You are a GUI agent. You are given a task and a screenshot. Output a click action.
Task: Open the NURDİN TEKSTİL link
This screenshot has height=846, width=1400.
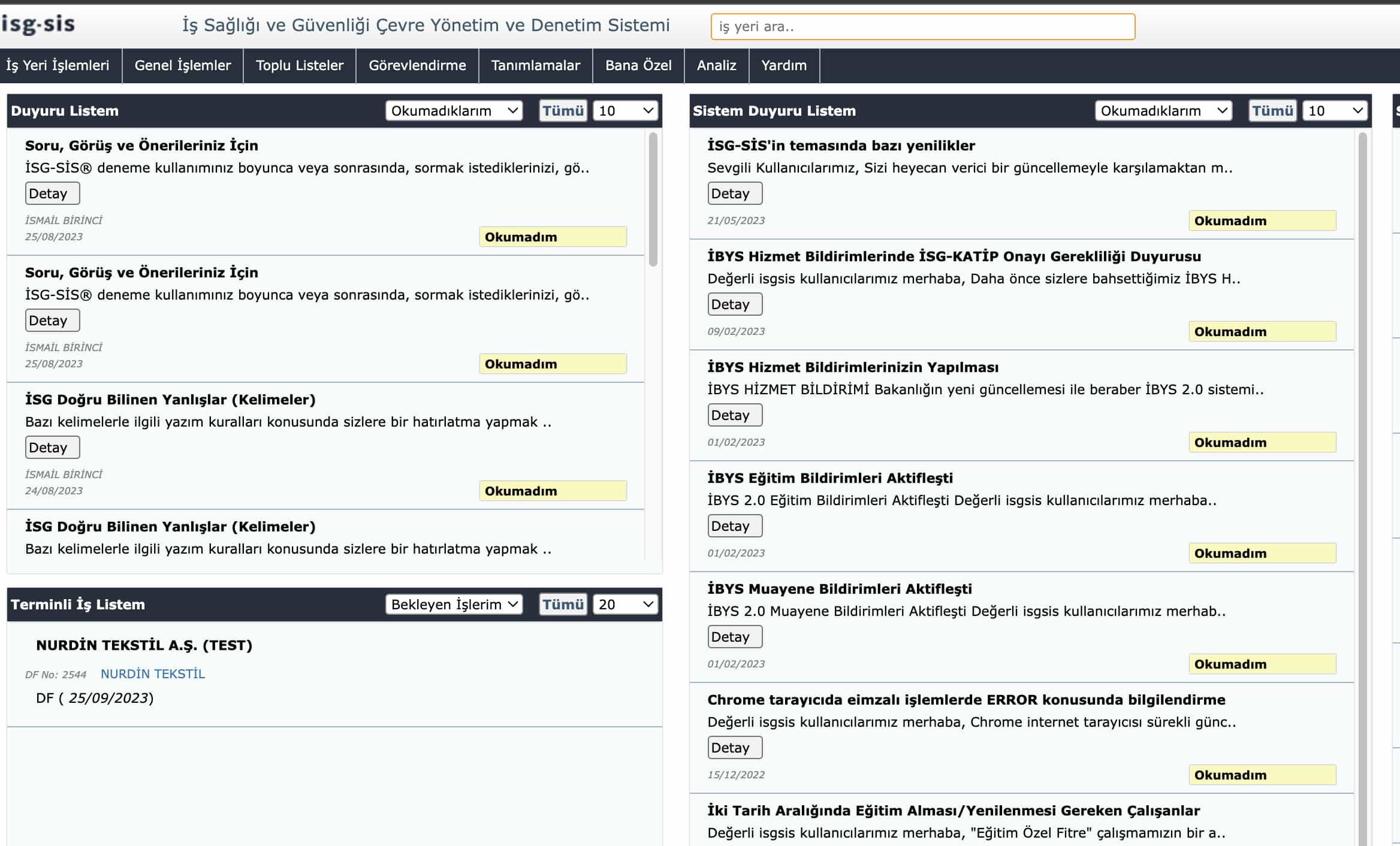(x=153, y=674)
